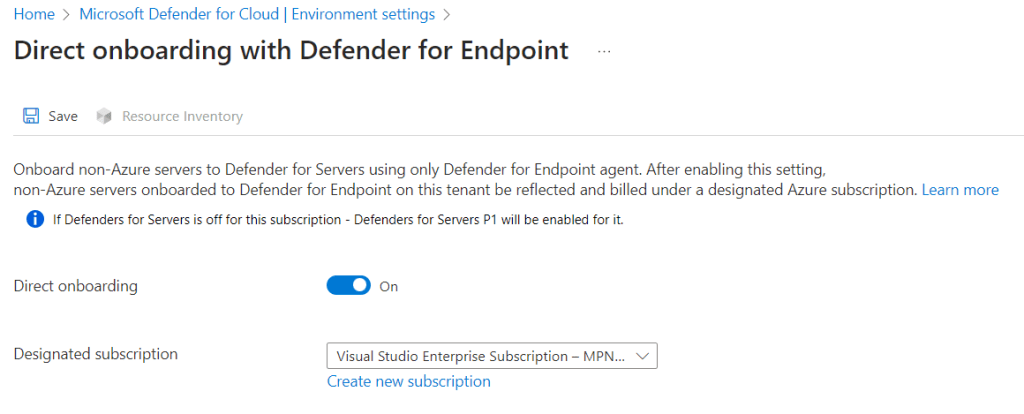Image resolution: width=1024 pixels, height=414 pixels.
Task: Click the Defenders for Servers P1 info message
Action: click(x=338, y=220)
